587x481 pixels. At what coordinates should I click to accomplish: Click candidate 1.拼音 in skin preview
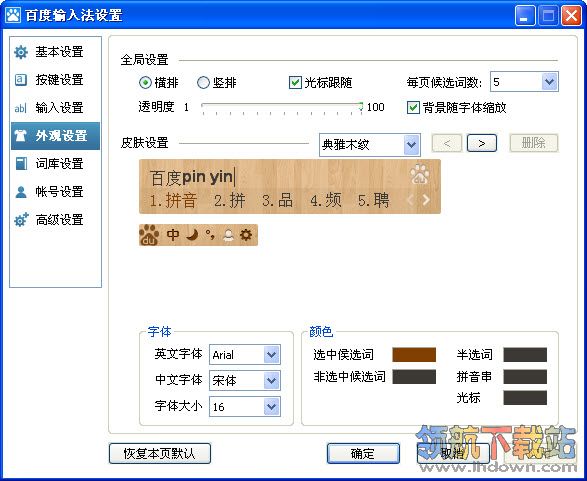(173, 200)
